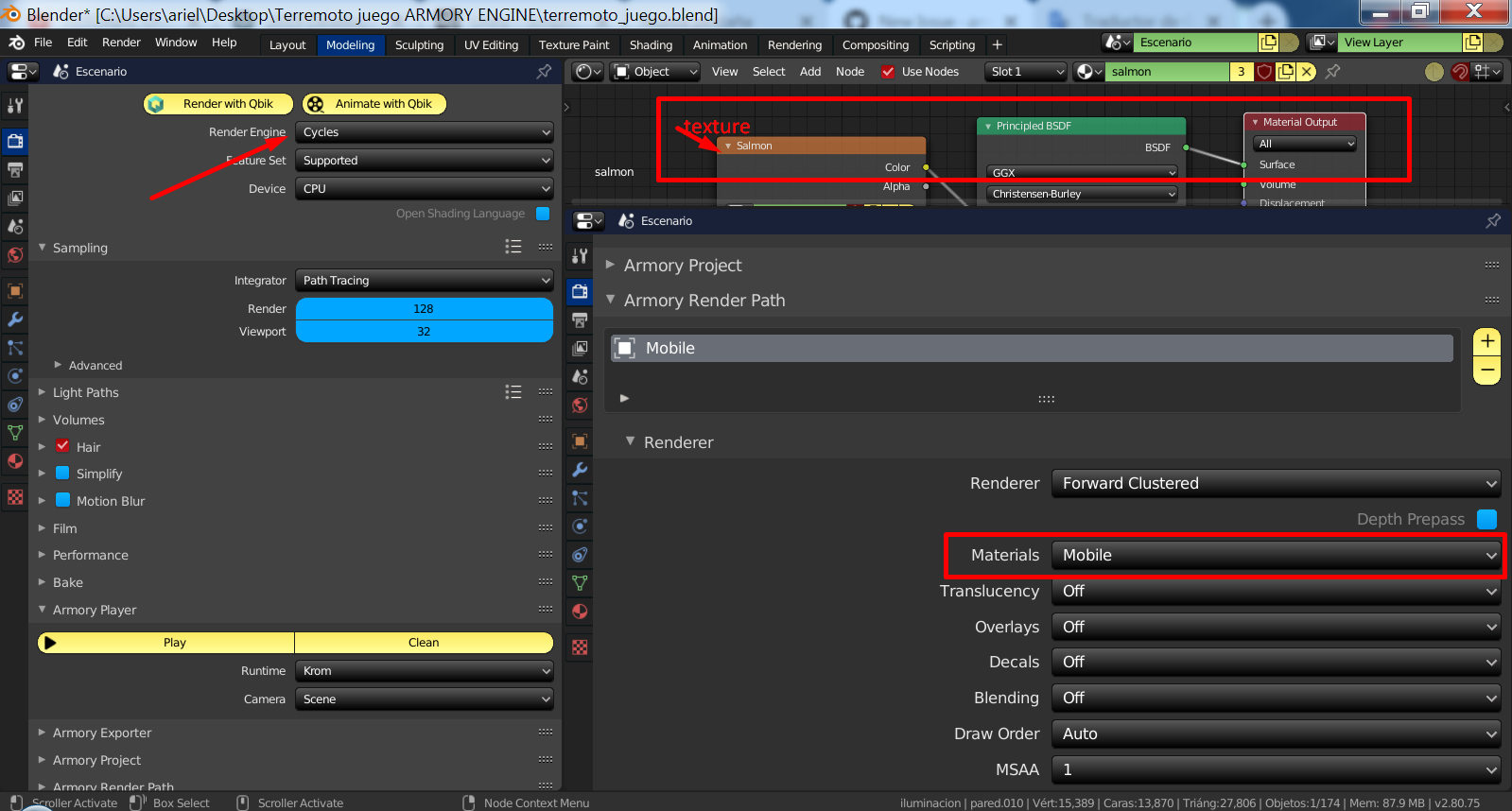Open Particles properties tab in left panel
The height and width of the screenshot is (811, 1512).
15,347
